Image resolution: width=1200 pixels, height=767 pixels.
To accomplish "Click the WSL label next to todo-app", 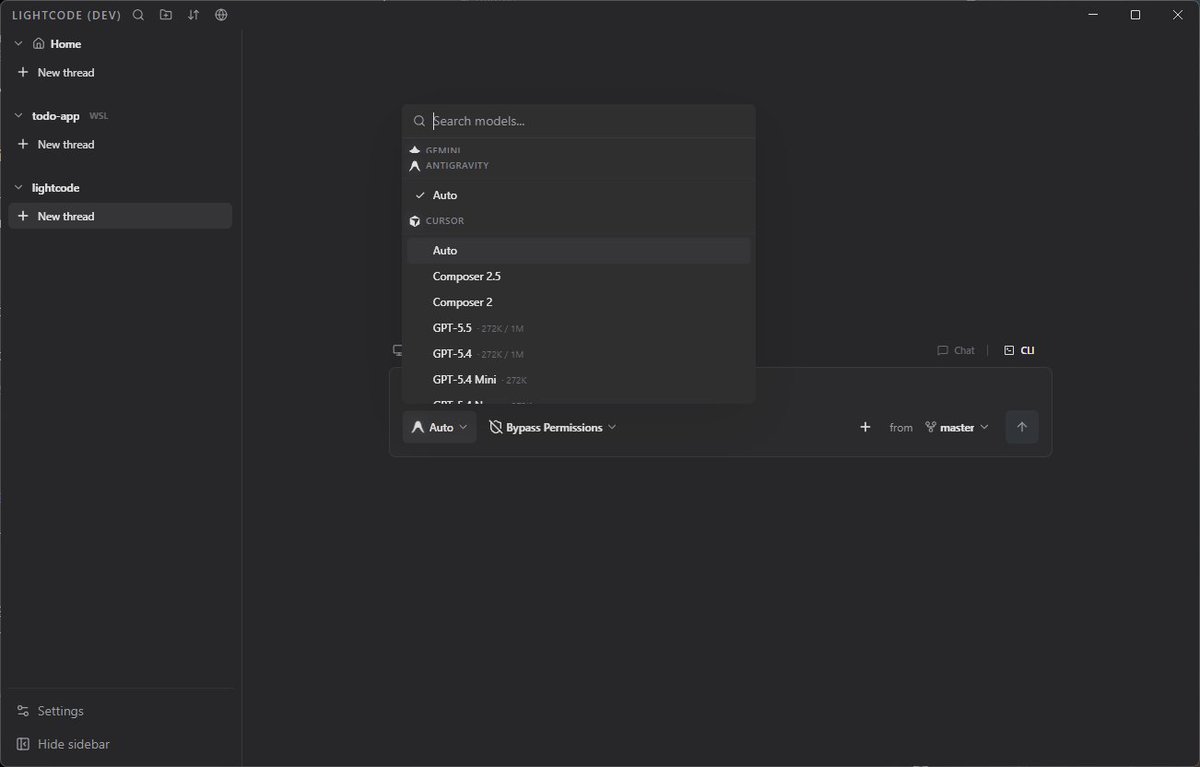I will coord(98,116).
